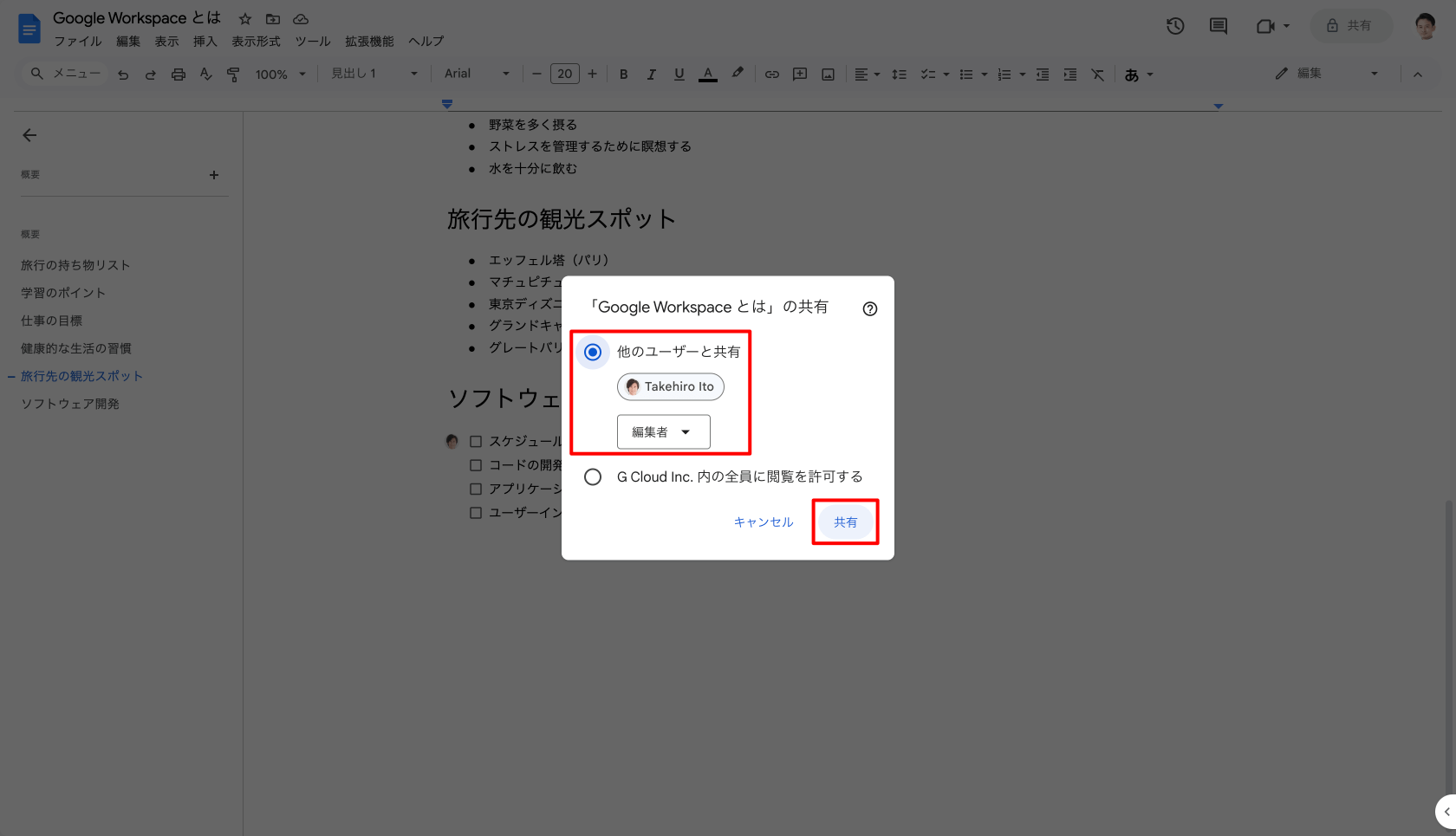Check the アプリケーシ checkbox

tap(476, 489)
